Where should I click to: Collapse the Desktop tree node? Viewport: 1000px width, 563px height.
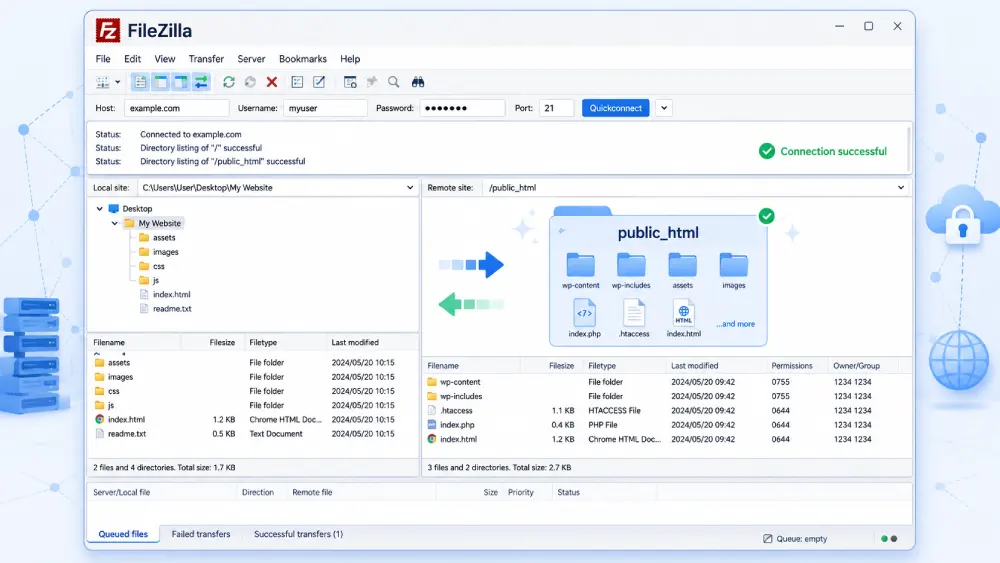click(x=99, y=208)
